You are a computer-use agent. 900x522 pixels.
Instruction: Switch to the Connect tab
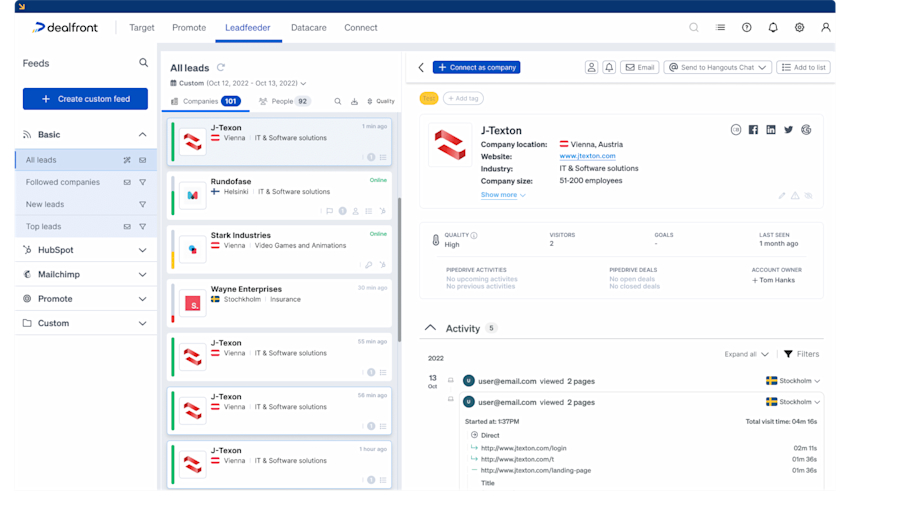[360, 28]
